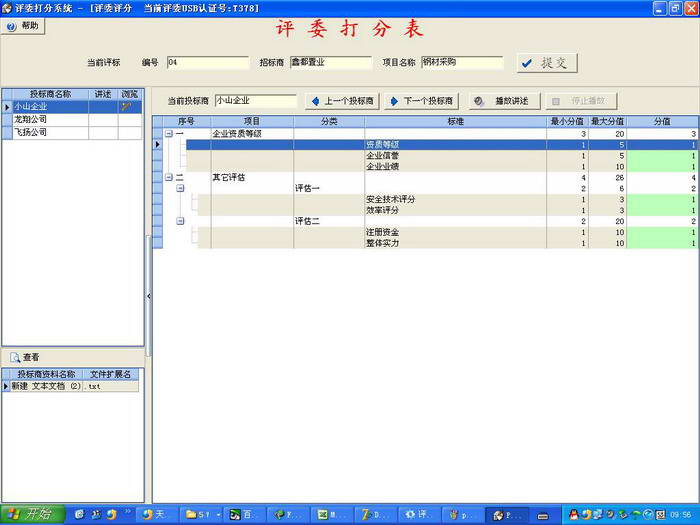Go to next bidder with 下一个投标商

point(422,101)
